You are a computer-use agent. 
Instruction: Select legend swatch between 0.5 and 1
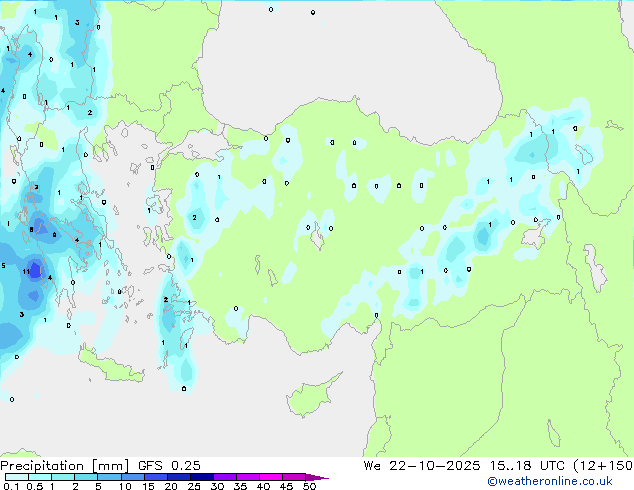coord(40,477)
